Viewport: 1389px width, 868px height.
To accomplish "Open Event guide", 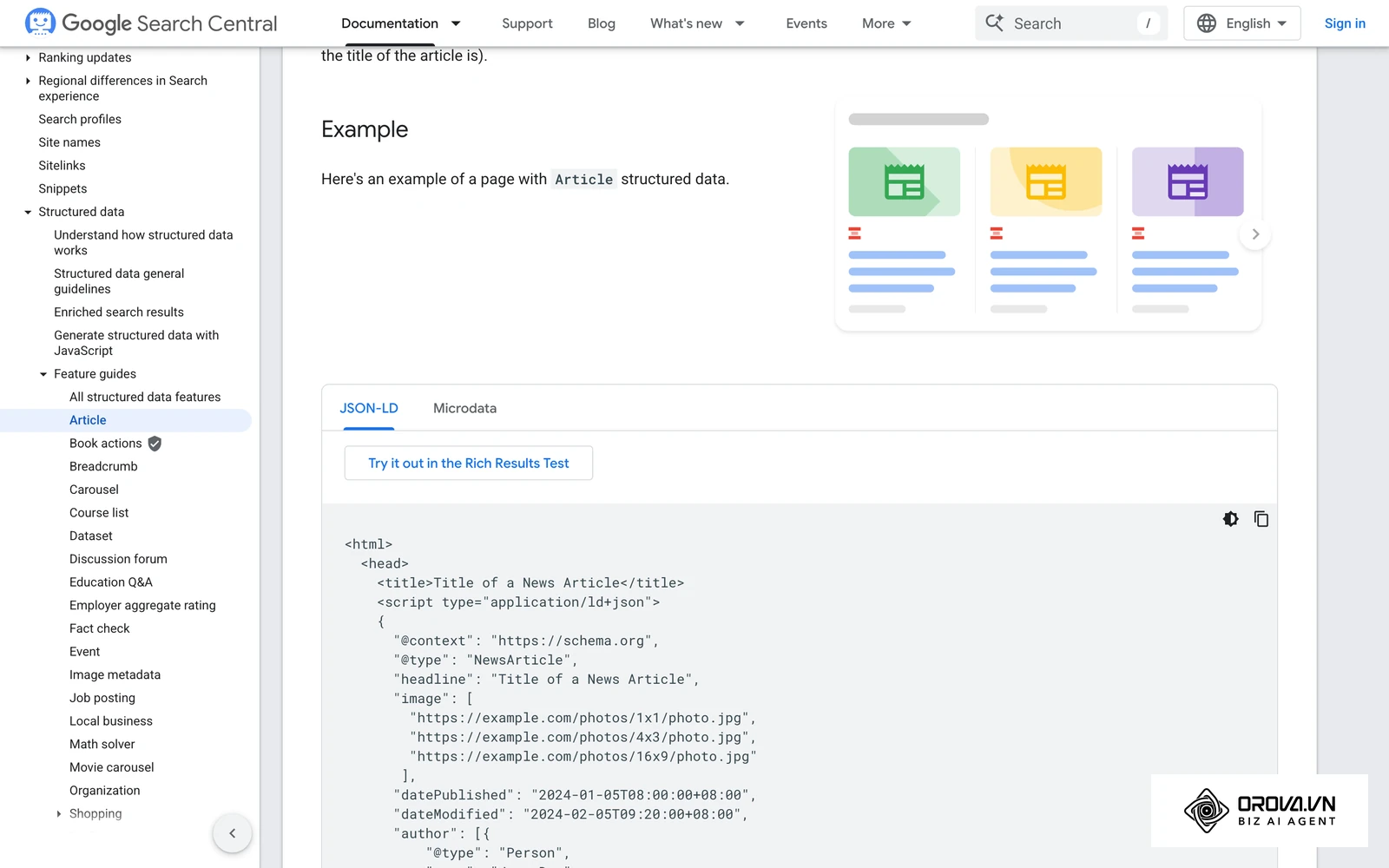I will 84,652.
